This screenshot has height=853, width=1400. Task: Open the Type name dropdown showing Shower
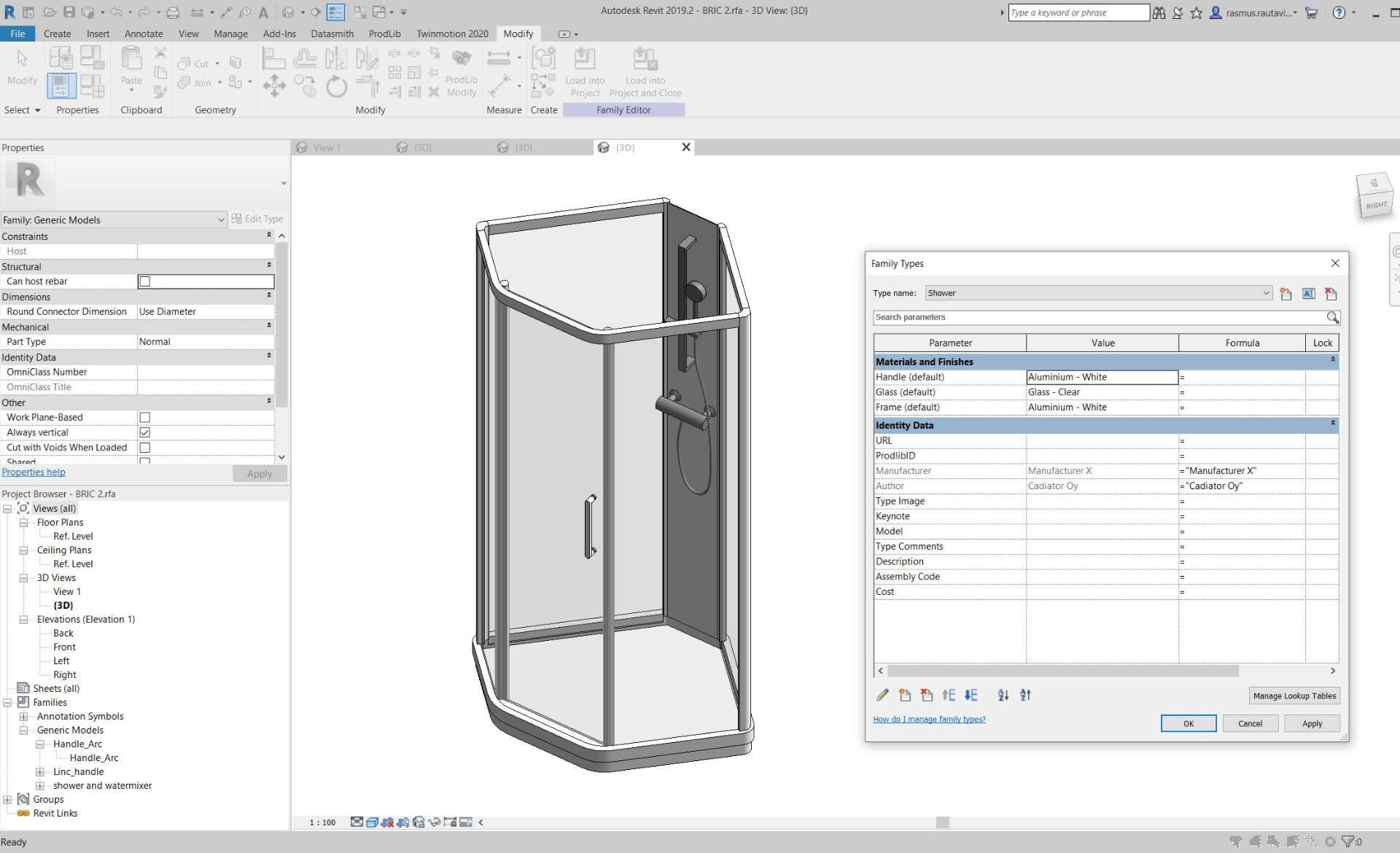click(1098, 293)
